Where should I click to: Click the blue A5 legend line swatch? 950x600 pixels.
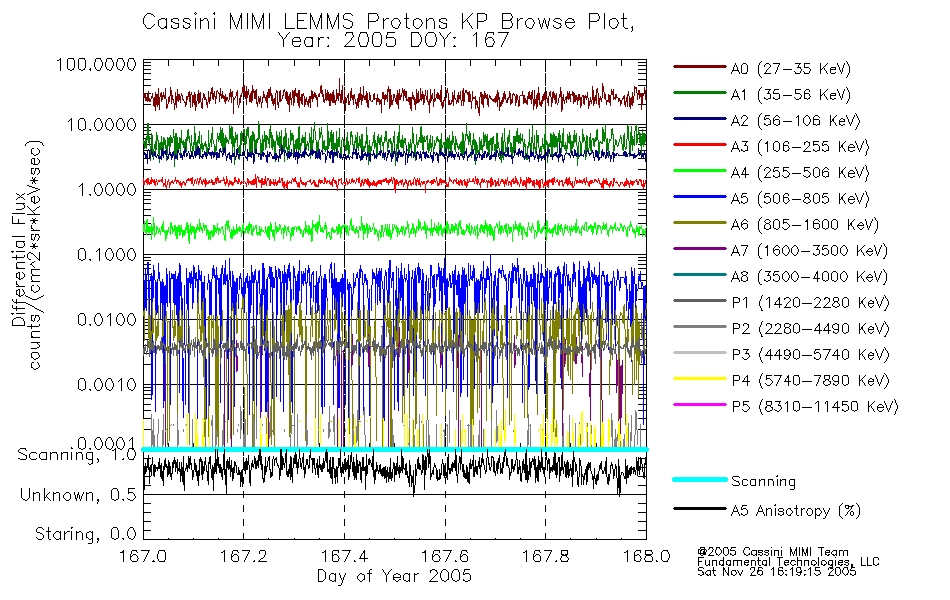click(700, 197)
